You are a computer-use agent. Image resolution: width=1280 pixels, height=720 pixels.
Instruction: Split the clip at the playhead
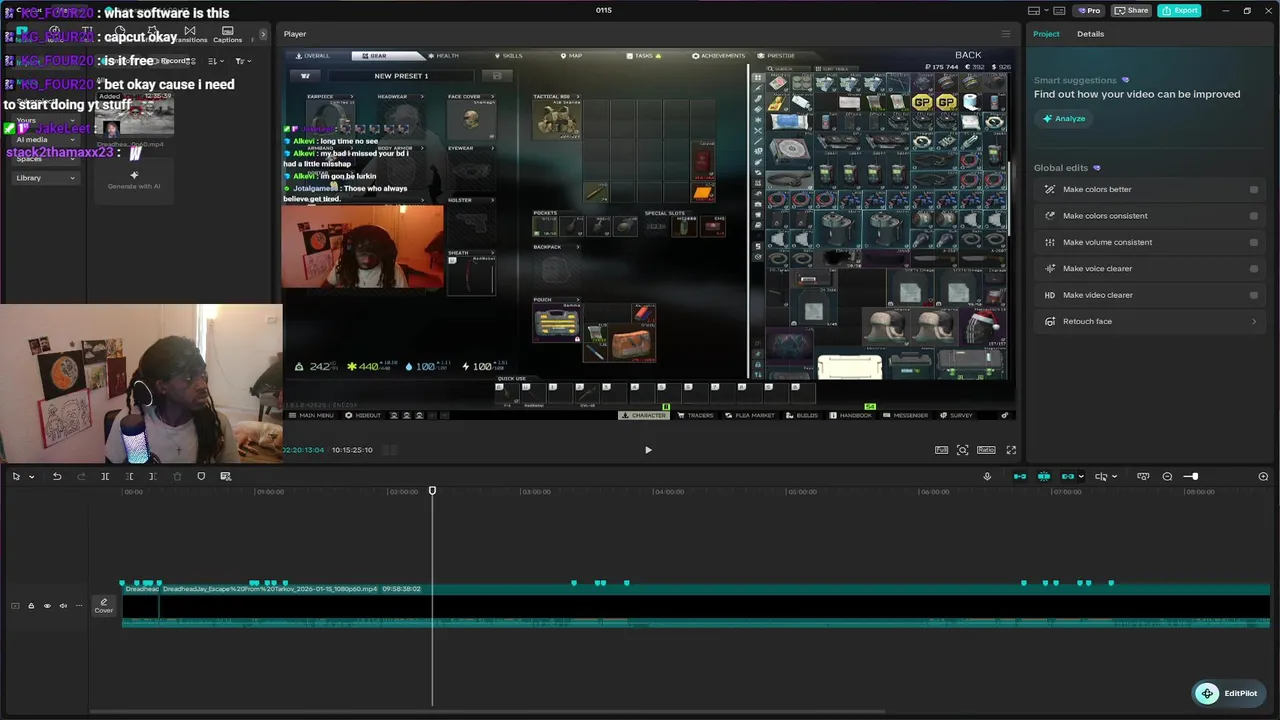tap(105, 476)
